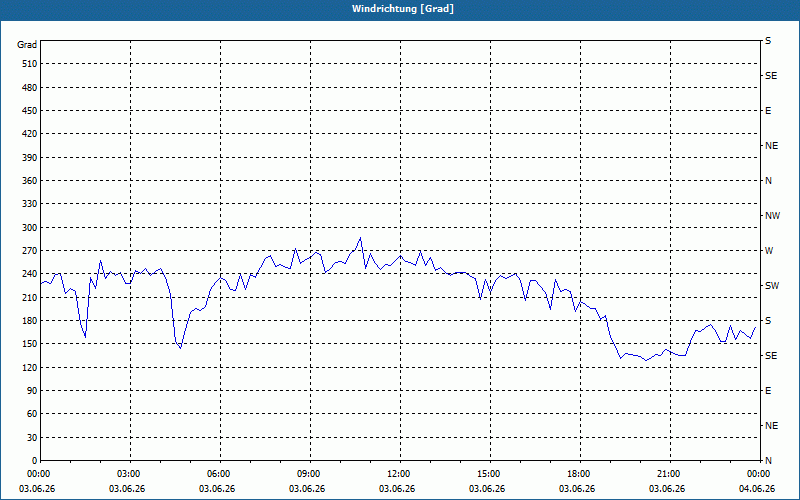800x500 pixels.
Task: Click the 'Grad' unit label on the left axis
Action: [x=27, y=45]
